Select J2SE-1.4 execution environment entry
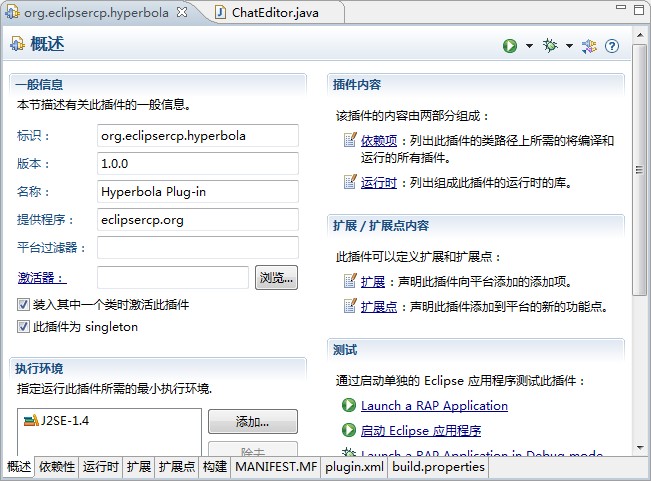Viewport: 651px width, 481px height. [x=56, y=421]
